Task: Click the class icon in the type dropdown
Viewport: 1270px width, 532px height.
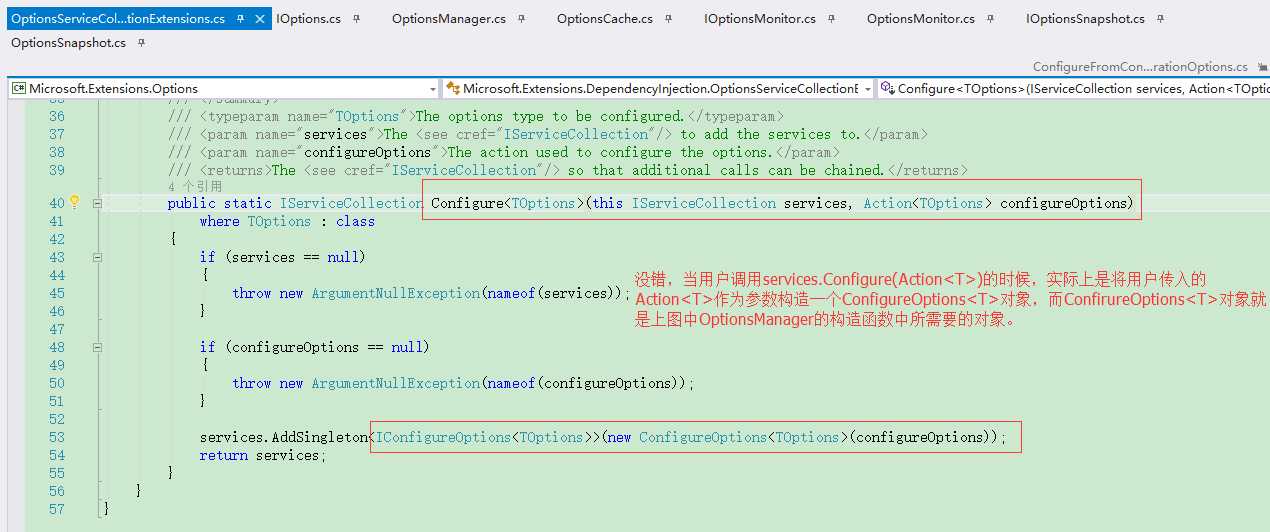Action: point(452,88)
